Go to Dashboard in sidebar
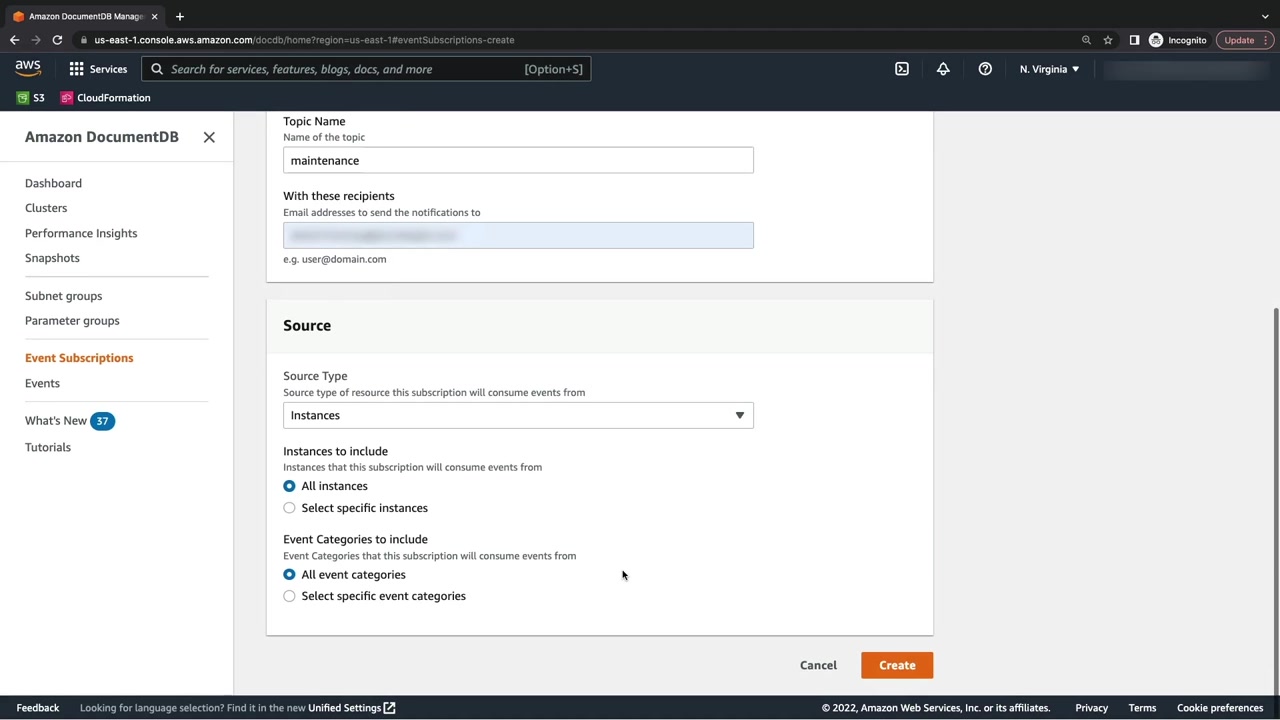1280x720 pixels. pyautogui.click(x=53, y=183)
